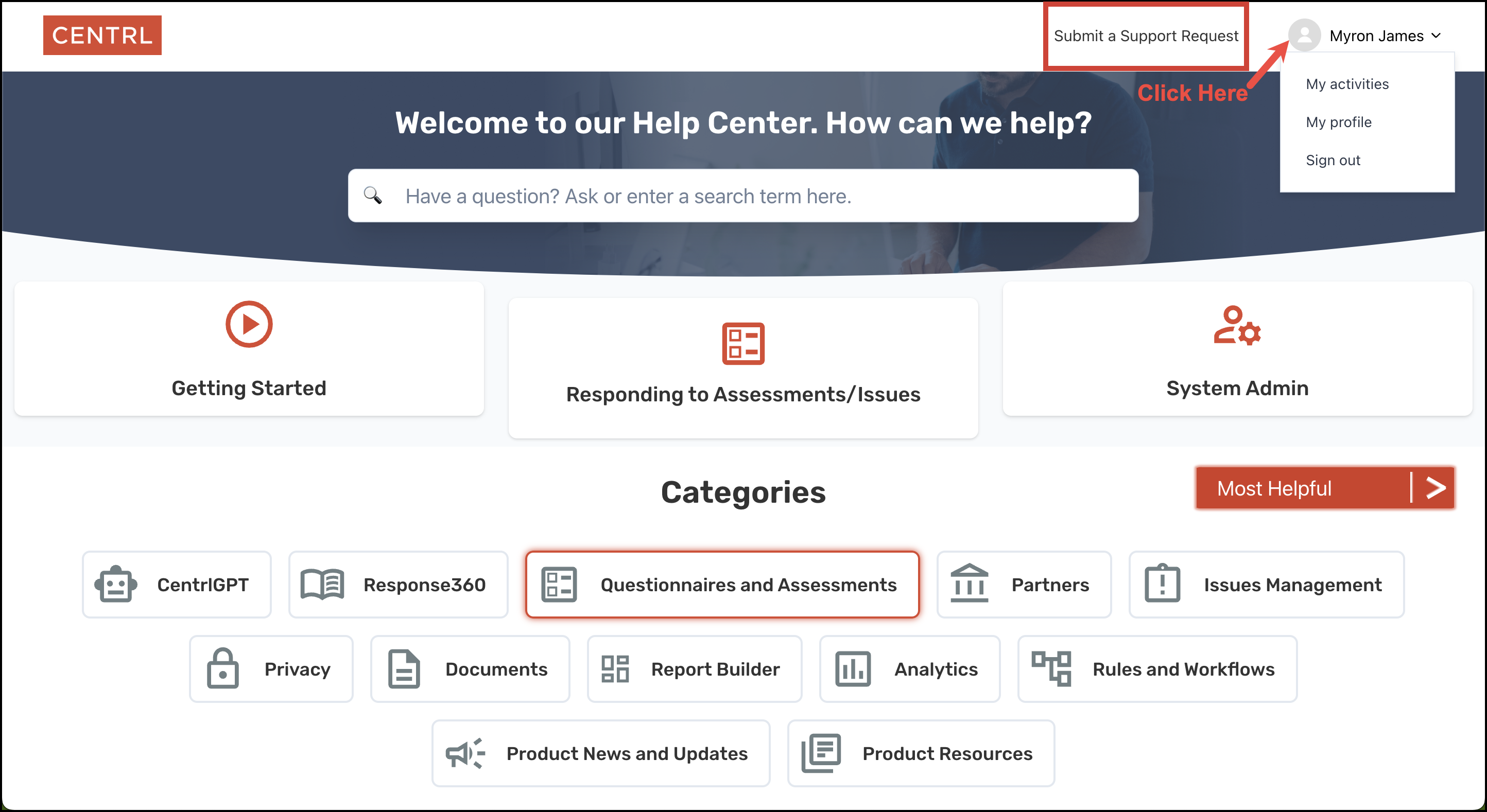
Task: Click the Documents file icon
Action: click(404, 669)
